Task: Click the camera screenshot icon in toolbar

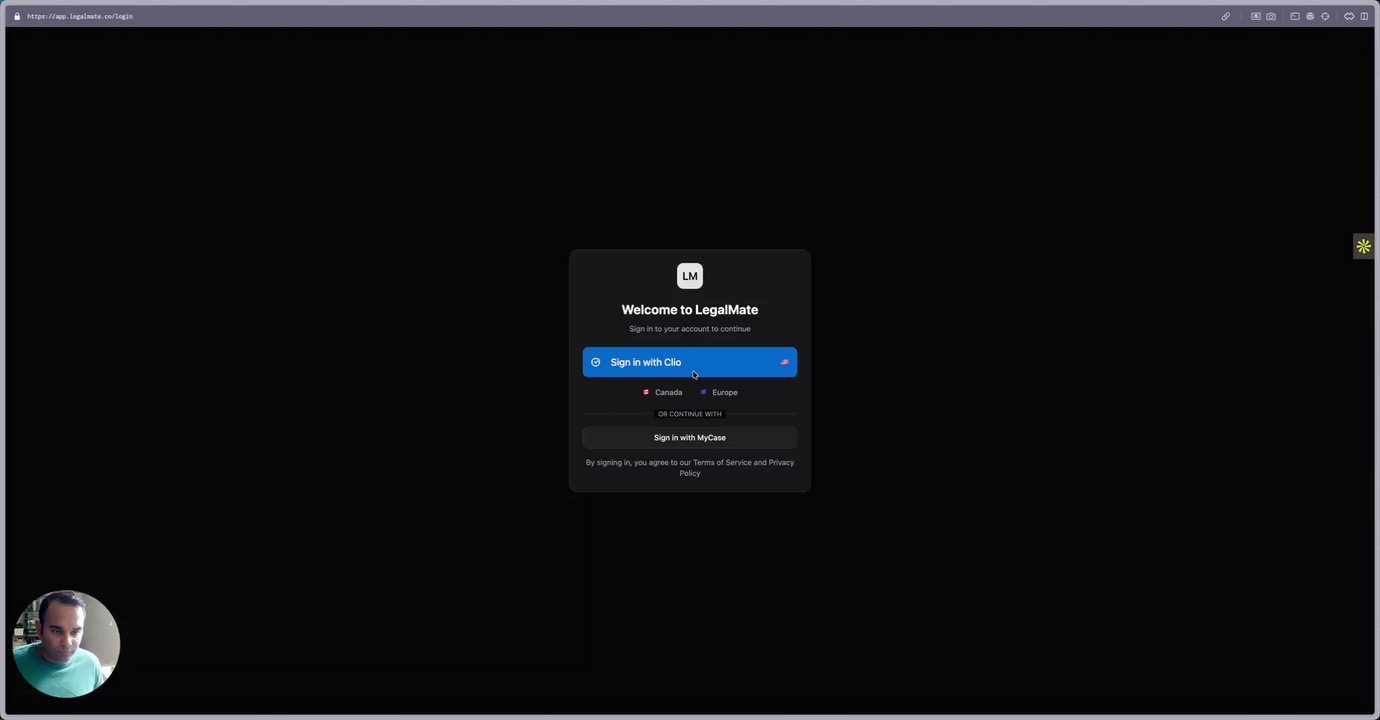Action: (x=1271, y=16)
